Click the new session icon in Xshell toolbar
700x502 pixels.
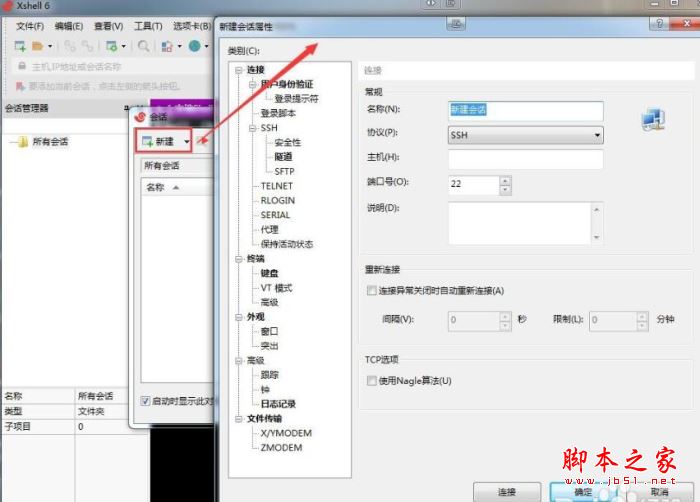click(20, 46)
